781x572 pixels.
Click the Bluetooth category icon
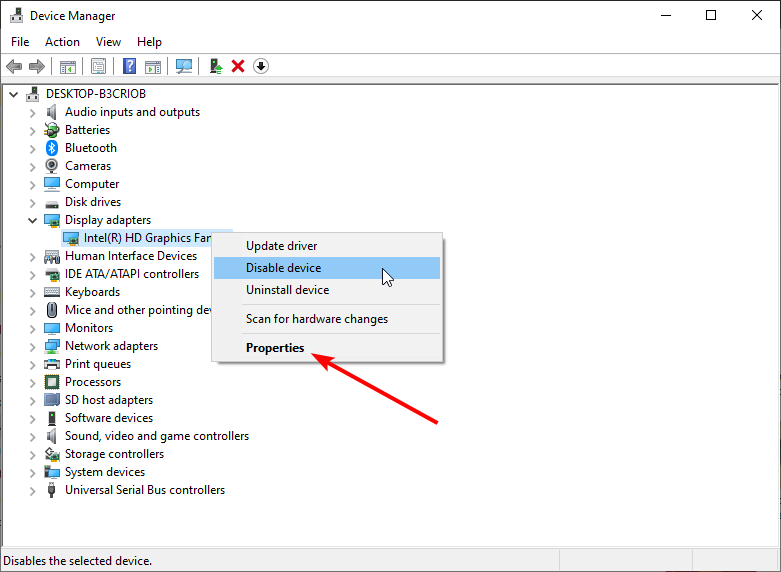(x=52, y=148)
